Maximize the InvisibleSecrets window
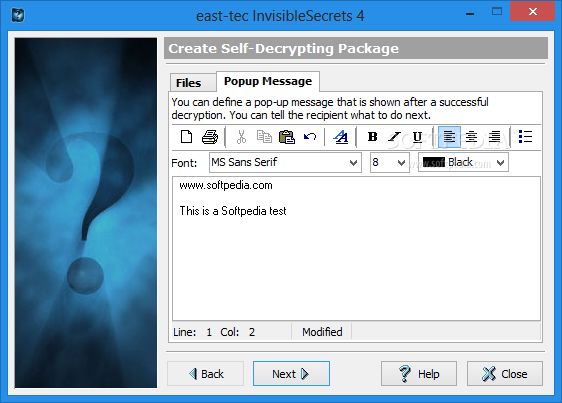This screenshot has height=403, width=562. click(497, 12)
